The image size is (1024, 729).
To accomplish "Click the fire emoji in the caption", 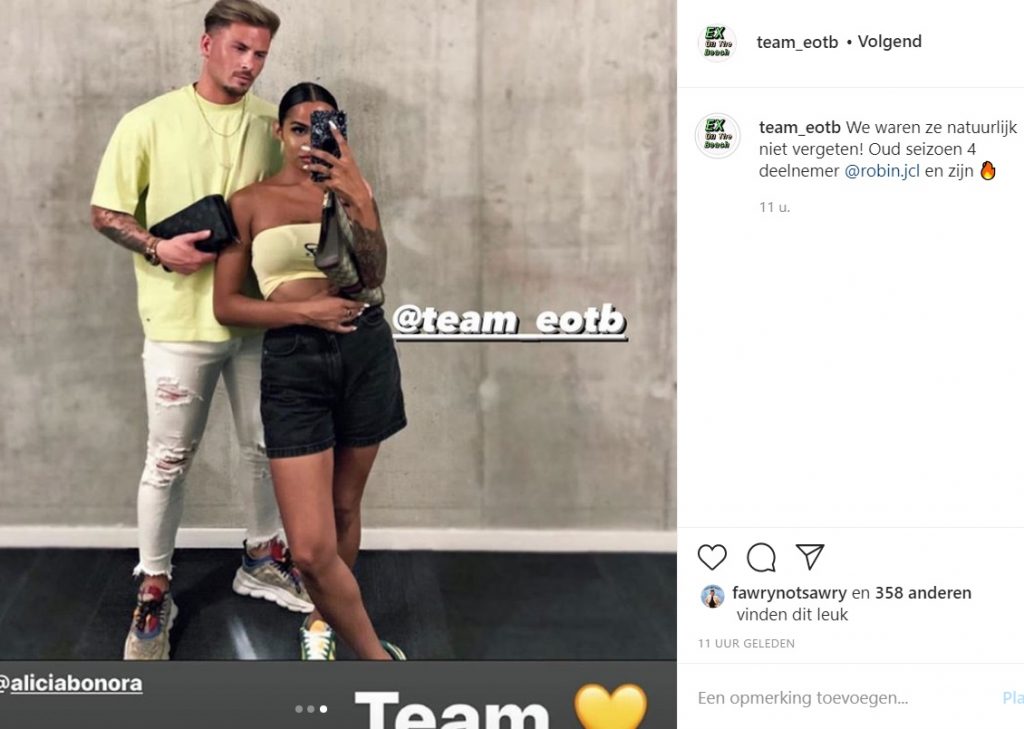I will point(987,170).
